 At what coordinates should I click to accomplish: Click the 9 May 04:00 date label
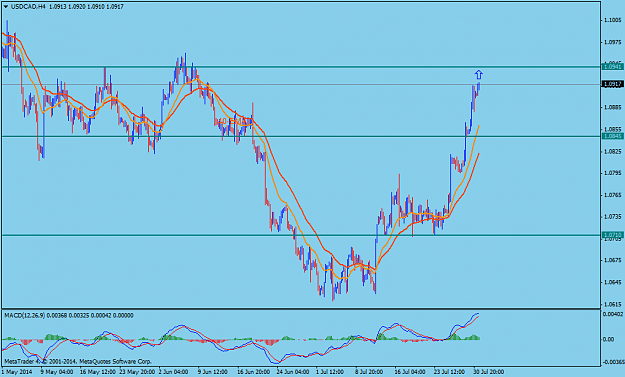[57, 372]
